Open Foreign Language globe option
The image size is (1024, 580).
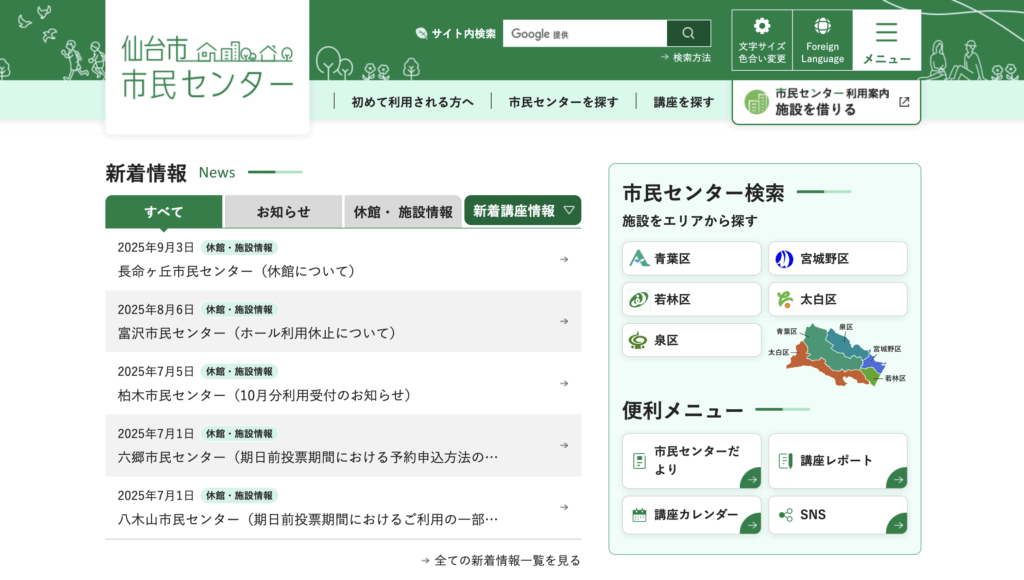[822, 40]
